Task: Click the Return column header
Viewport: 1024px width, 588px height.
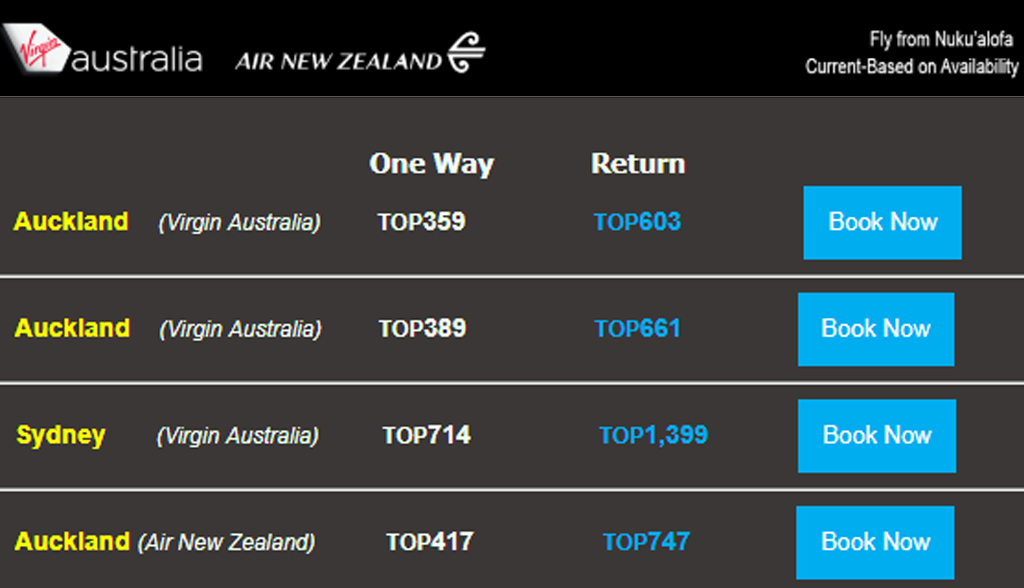Action: click(638, 163)
